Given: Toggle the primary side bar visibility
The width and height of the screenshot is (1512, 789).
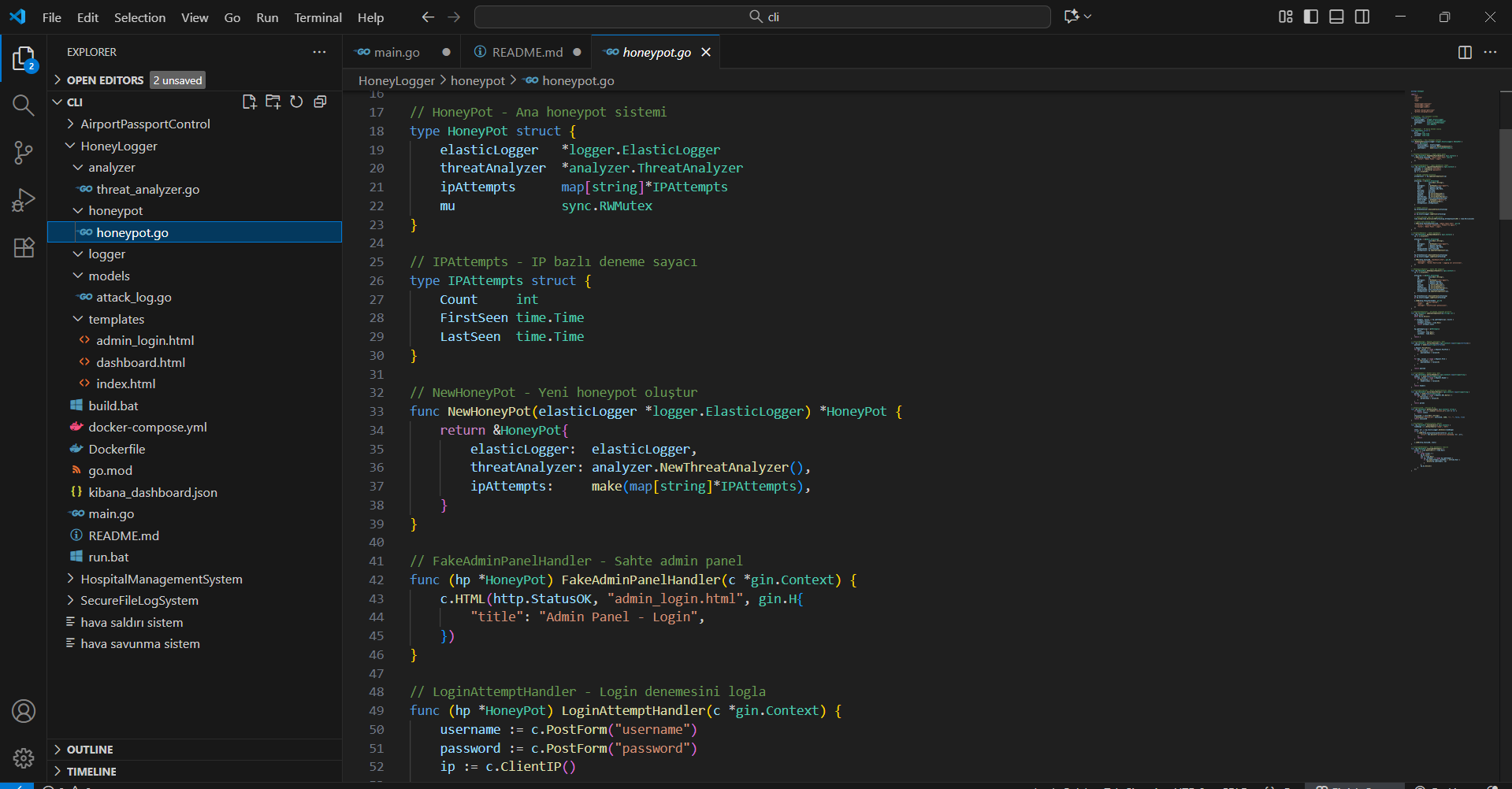Looking at the screenshot, I should point(1311,17).
